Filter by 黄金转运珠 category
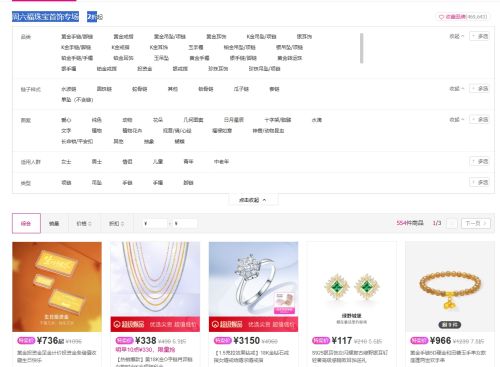 [x=290, y=58]
